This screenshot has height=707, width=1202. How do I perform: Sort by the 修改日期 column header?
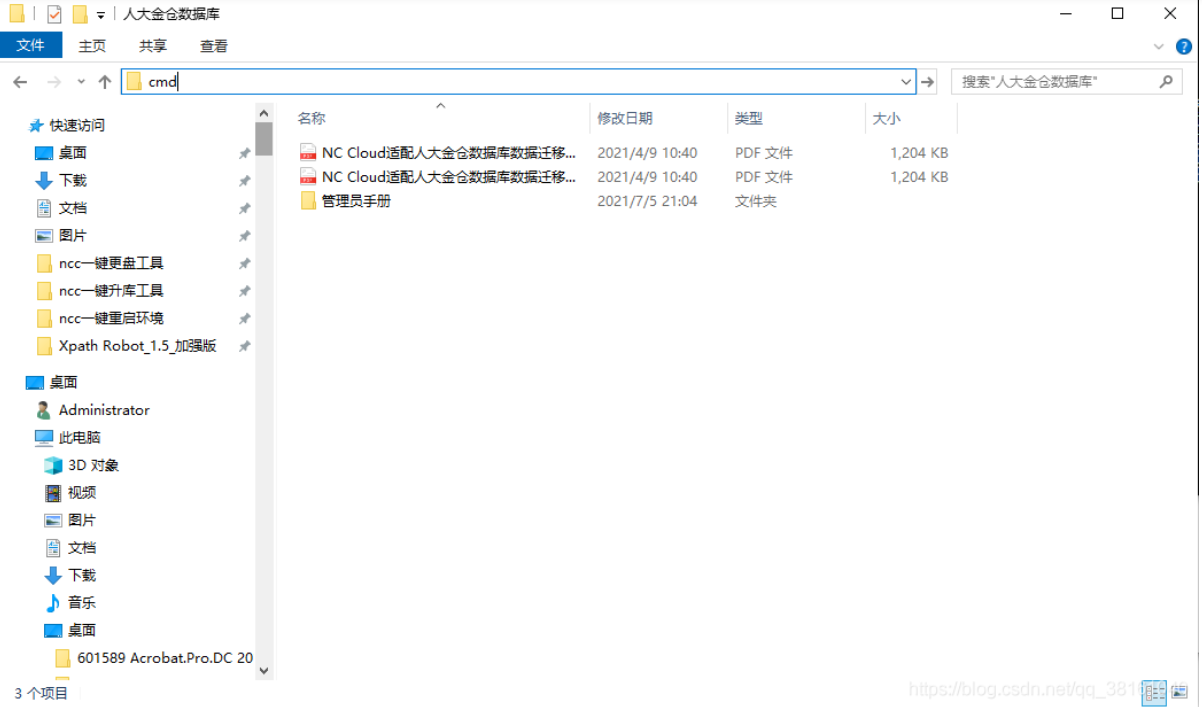[x=625, y=118]
